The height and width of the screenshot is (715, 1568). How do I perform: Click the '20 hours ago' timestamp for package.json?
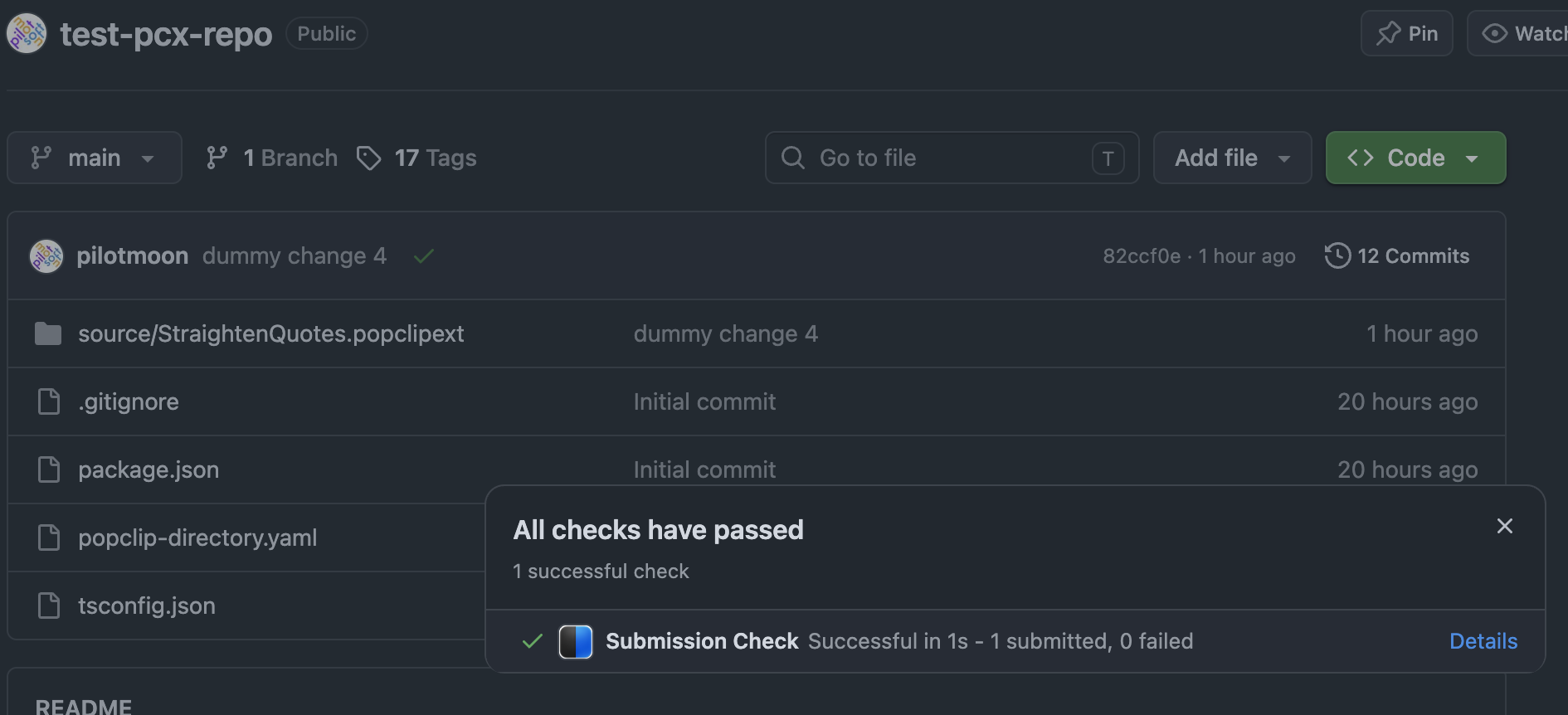pos(1408,469)
